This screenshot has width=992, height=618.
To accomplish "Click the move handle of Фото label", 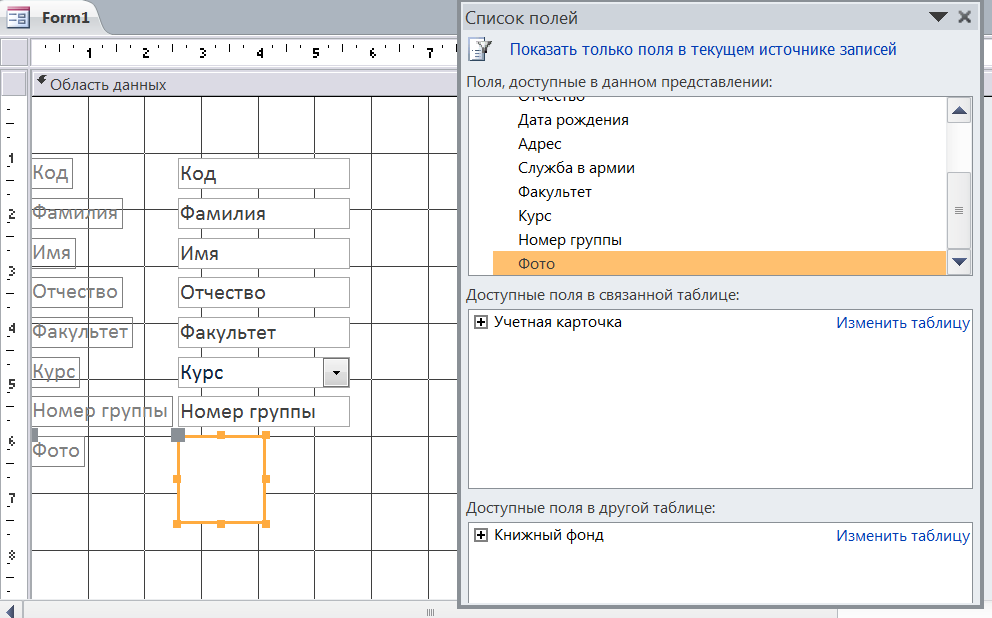I will point(34,435).
